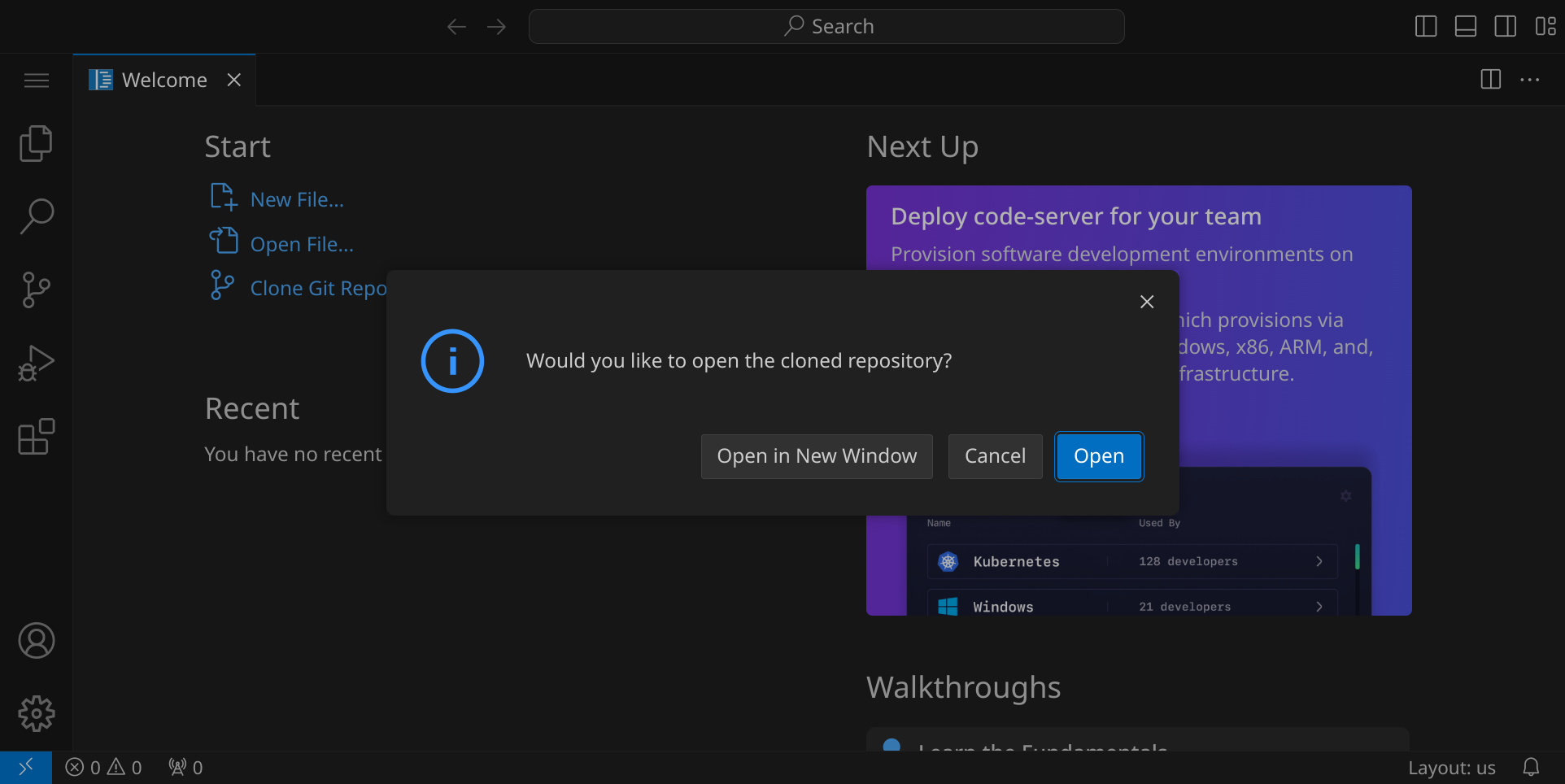Toggle the primary side bar

[1426, 27]
